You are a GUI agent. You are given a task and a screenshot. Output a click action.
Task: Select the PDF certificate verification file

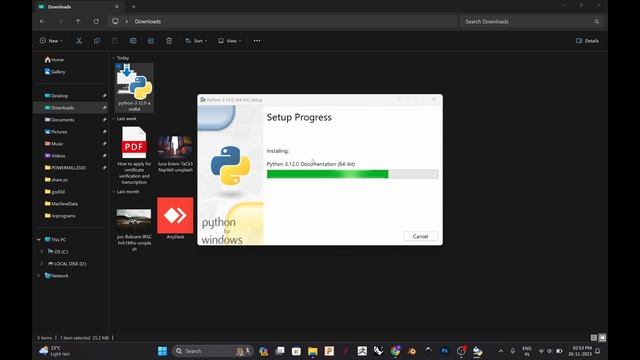coord(134,156)
